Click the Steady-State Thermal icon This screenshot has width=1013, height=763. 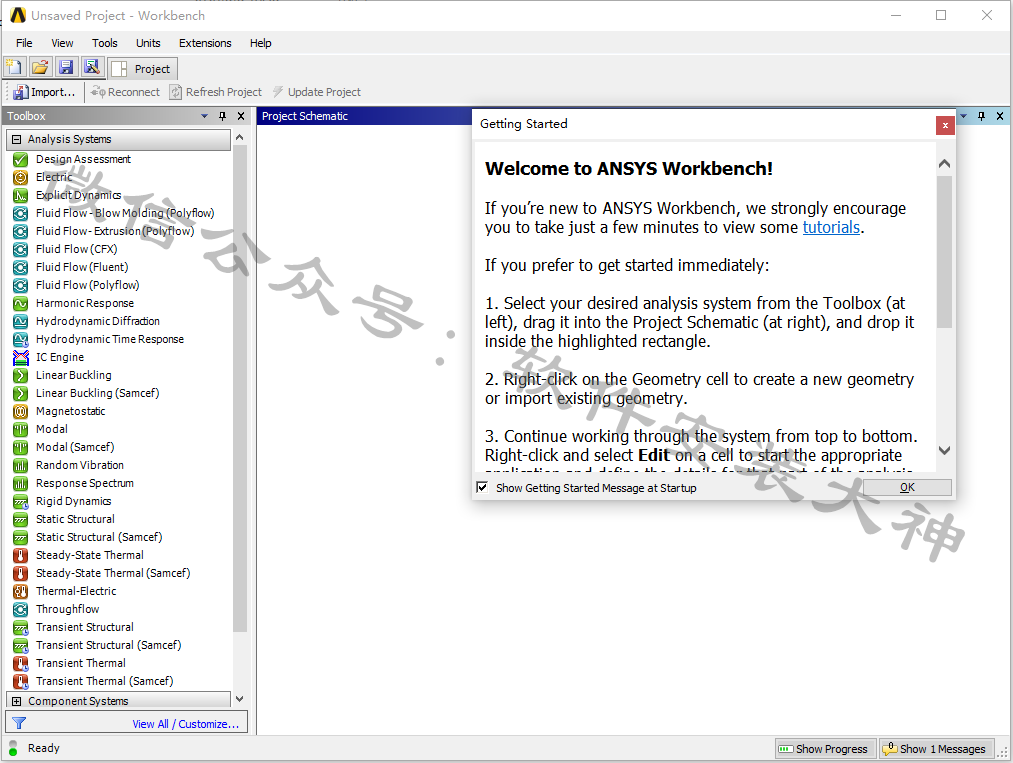pos(21,556)
